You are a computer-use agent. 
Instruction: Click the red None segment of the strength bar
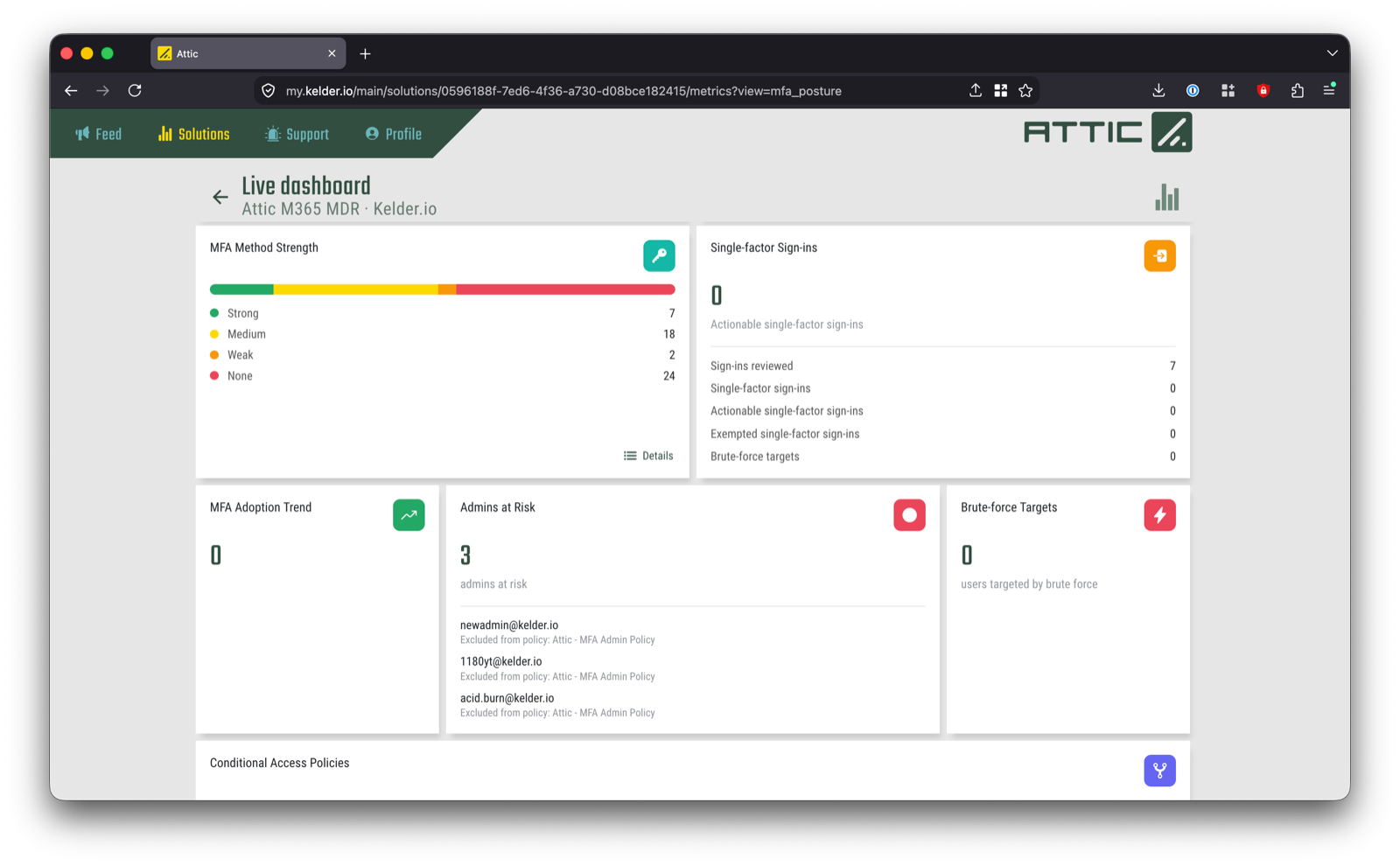[x=565, y=290]
